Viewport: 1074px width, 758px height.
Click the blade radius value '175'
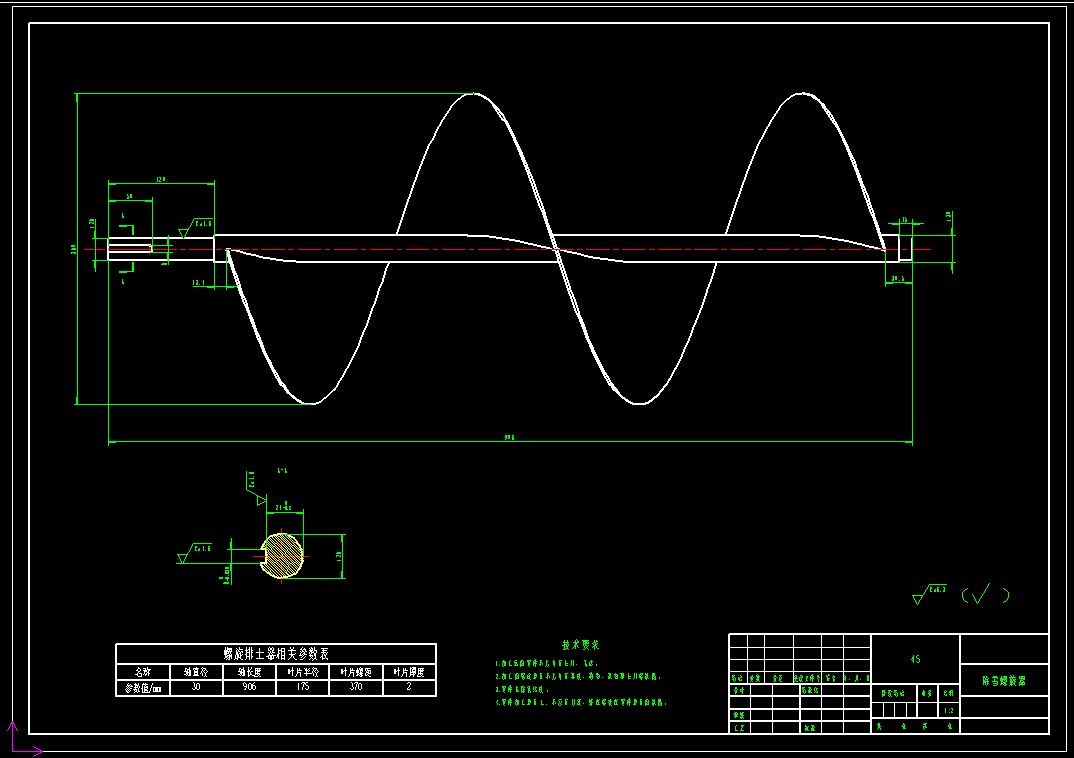pos(303,687)
